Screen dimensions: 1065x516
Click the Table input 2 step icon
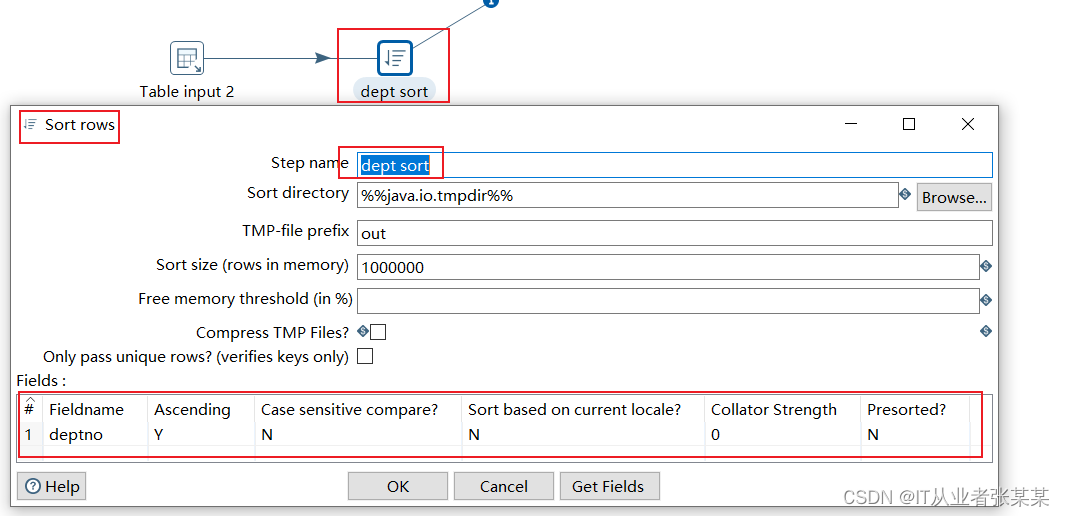tap(187, 59)
